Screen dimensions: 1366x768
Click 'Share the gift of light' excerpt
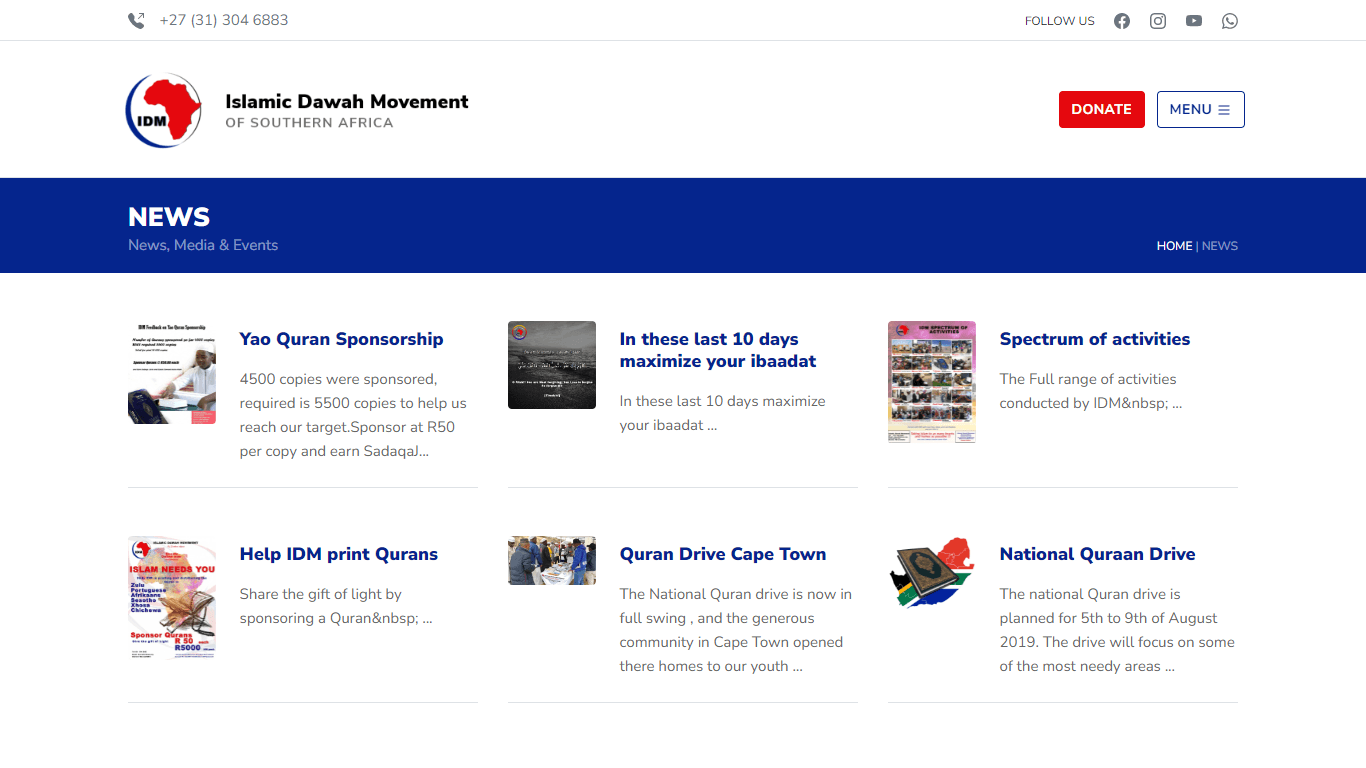point(336,606)
